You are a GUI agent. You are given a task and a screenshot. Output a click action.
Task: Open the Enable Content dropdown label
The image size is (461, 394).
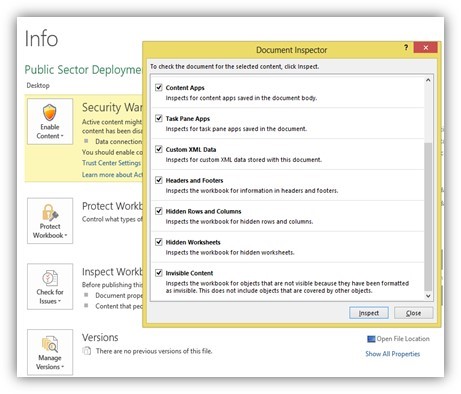coord(50,131)
